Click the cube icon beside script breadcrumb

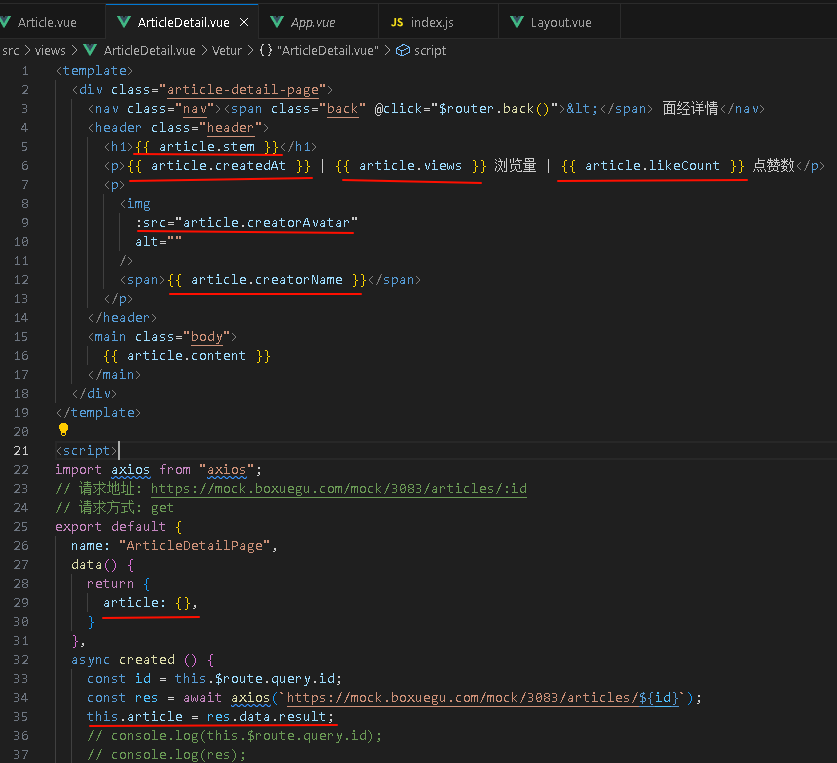pyautogui.click(x=402, y=50)
